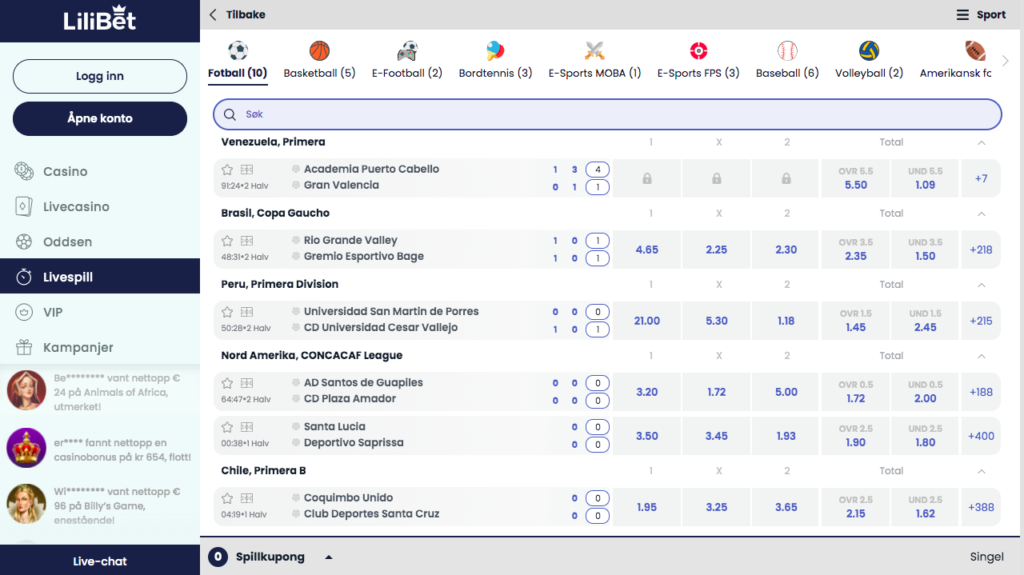This screenshot has width=1024, height=575.
Task: Favorite Santa Lucia match star
Action: (227, 427)
